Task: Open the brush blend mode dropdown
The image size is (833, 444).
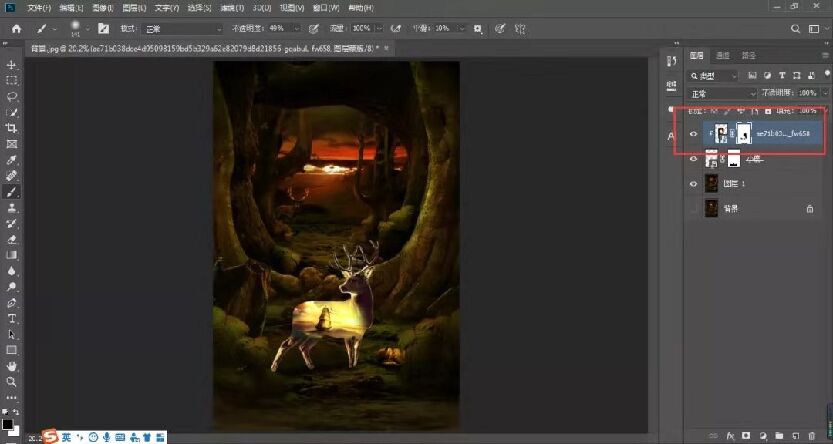Action: (x=184, y=29)
